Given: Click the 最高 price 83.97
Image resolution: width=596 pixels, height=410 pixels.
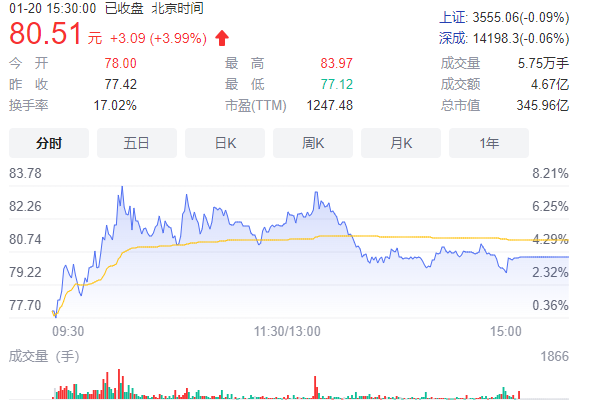Looking at the screenshot, I should point(336,63).
